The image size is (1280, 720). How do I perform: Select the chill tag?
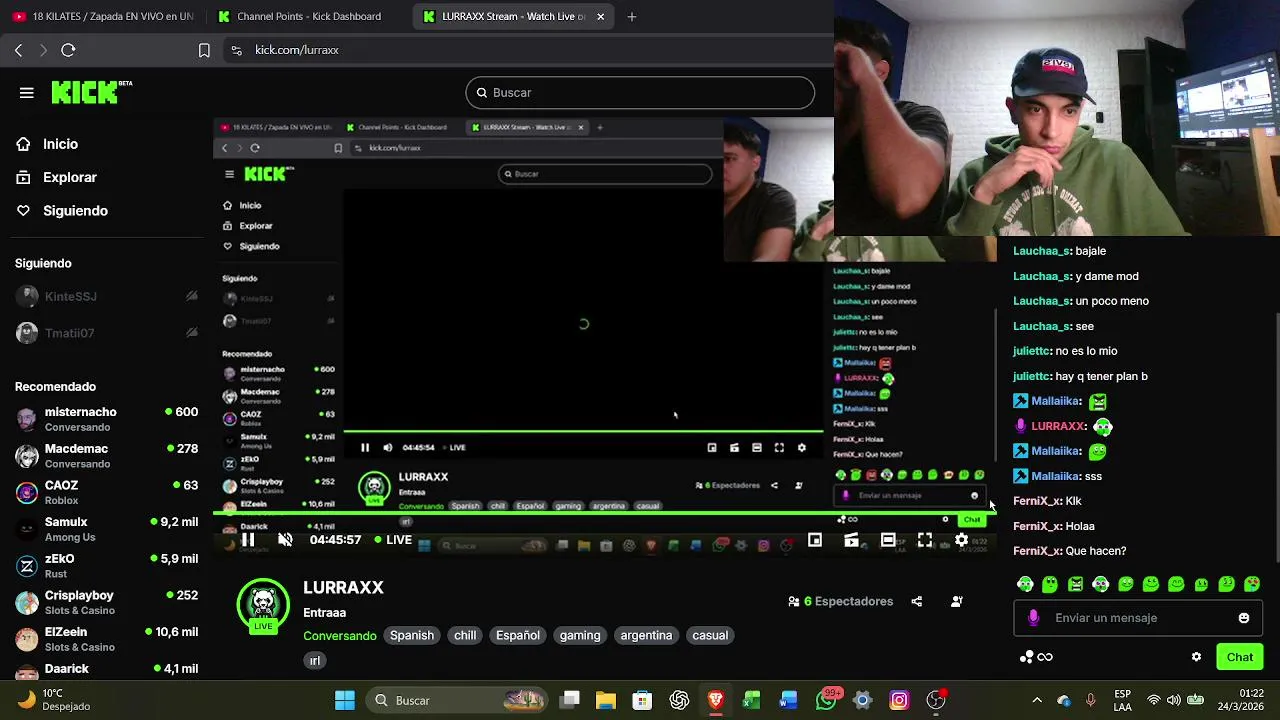[465, 635]
